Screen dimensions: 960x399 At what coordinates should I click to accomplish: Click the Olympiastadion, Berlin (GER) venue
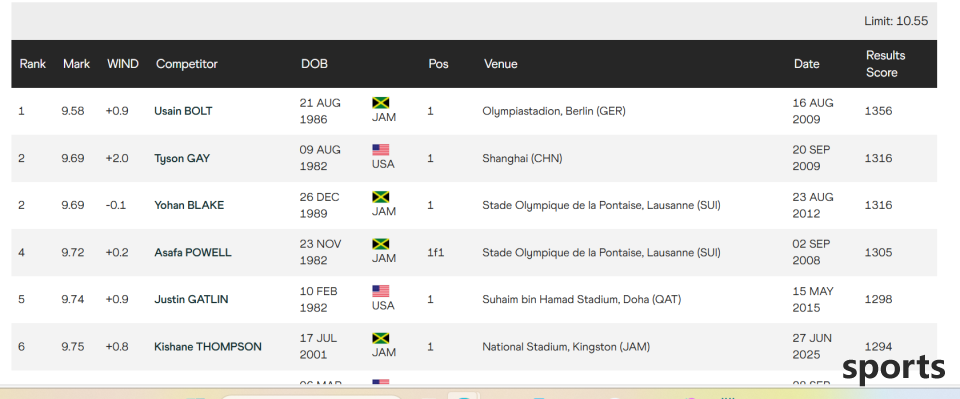tap(554, 111)
